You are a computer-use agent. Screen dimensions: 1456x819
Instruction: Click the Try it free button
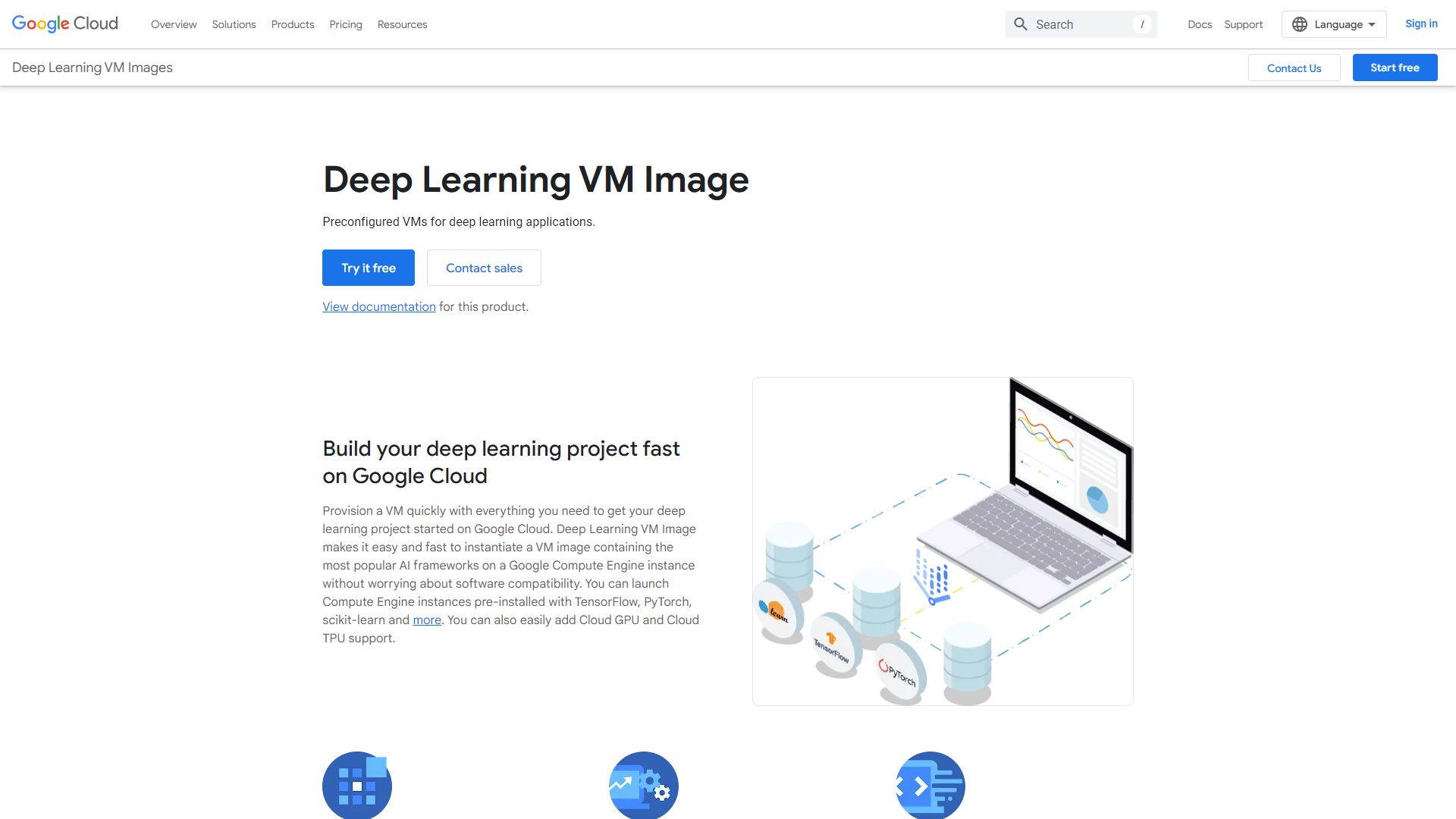tap(368, 267)
